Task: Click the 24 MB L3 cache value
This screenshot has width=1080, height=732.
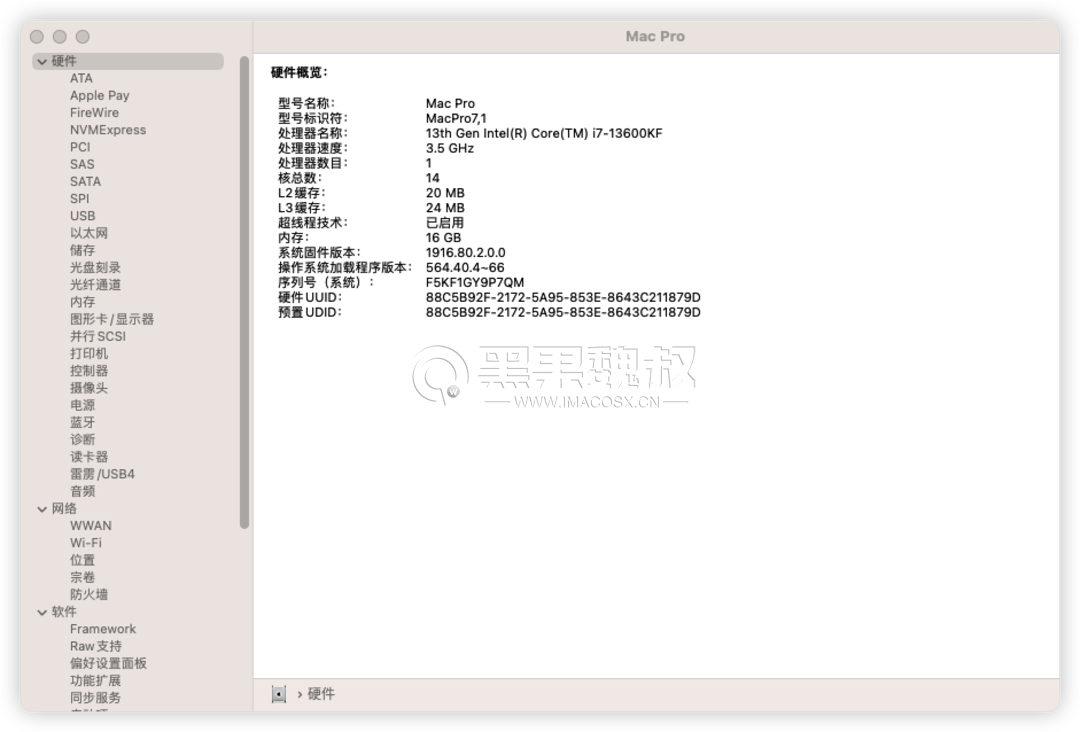Action: click(x=445, y=208)
